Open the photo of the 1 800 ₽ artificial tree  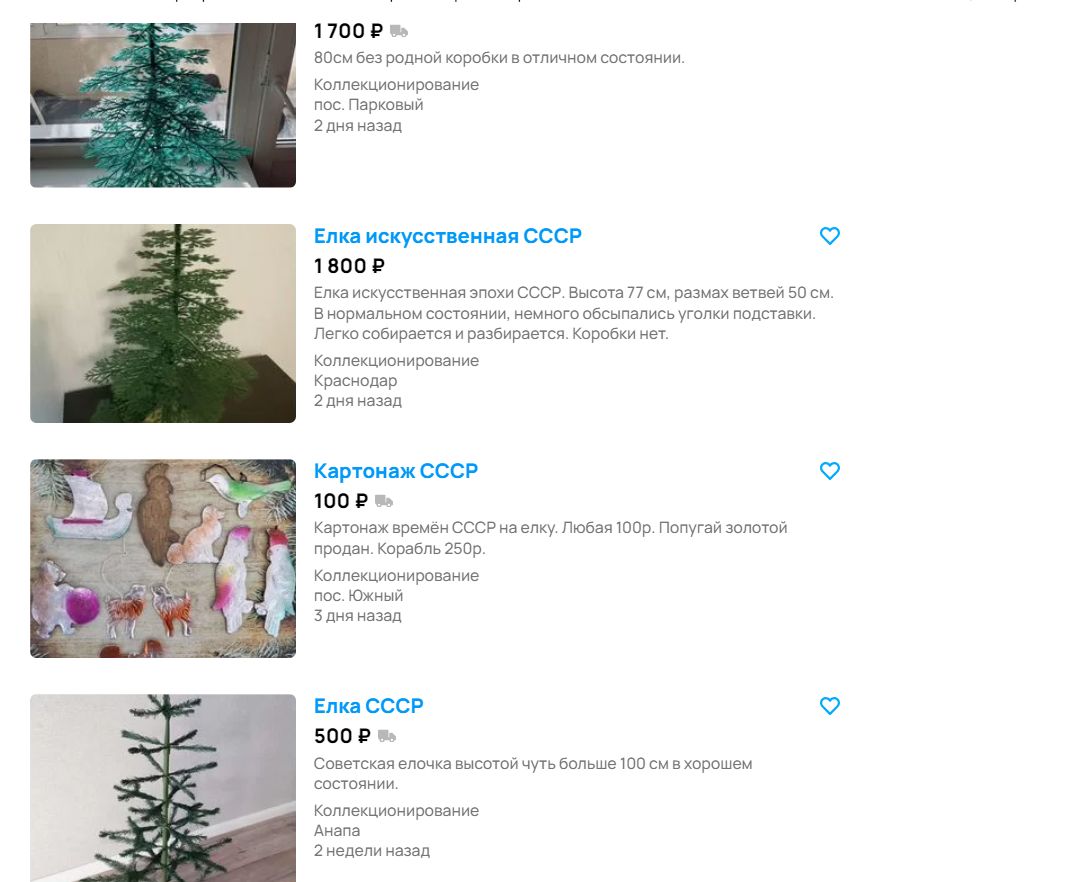pyautogui.click(x=163, y=323)
